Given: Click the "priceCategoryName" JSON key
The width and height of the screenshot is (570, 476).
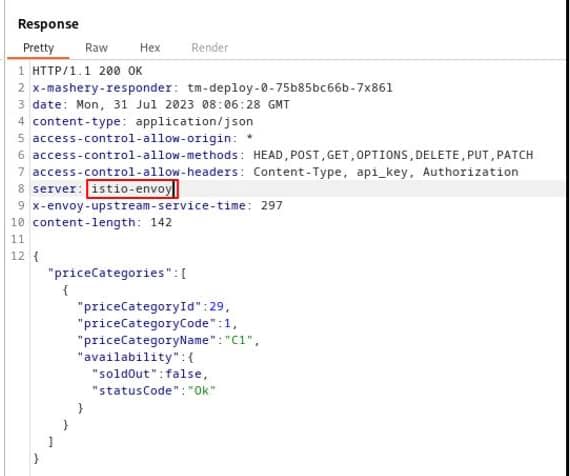Looking at the screenshot, I should (146, 340).
